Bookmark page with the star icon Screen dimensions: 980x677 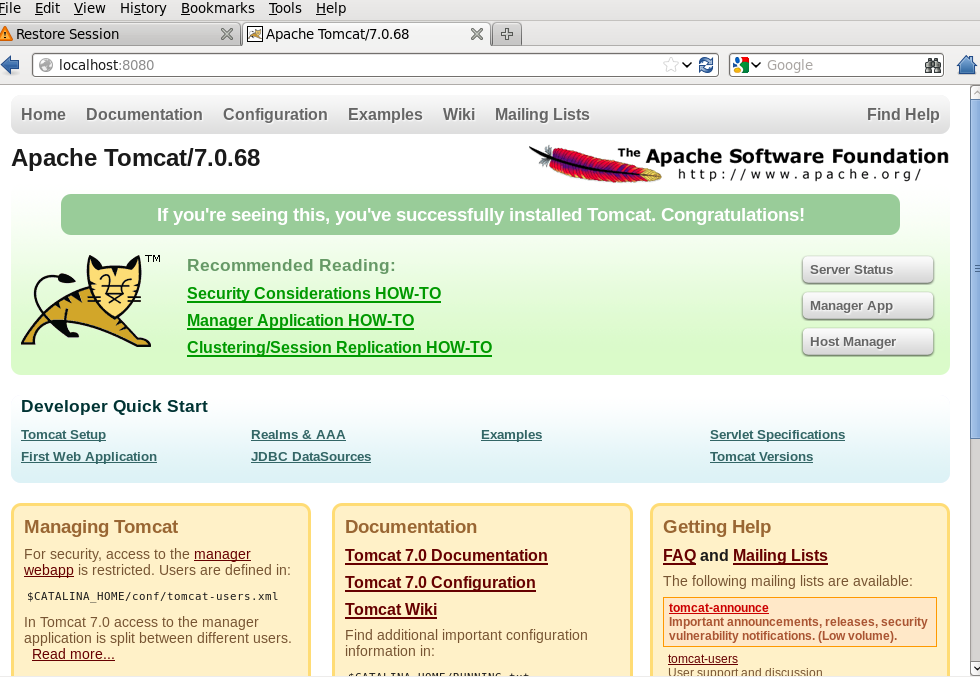[671, 64]
